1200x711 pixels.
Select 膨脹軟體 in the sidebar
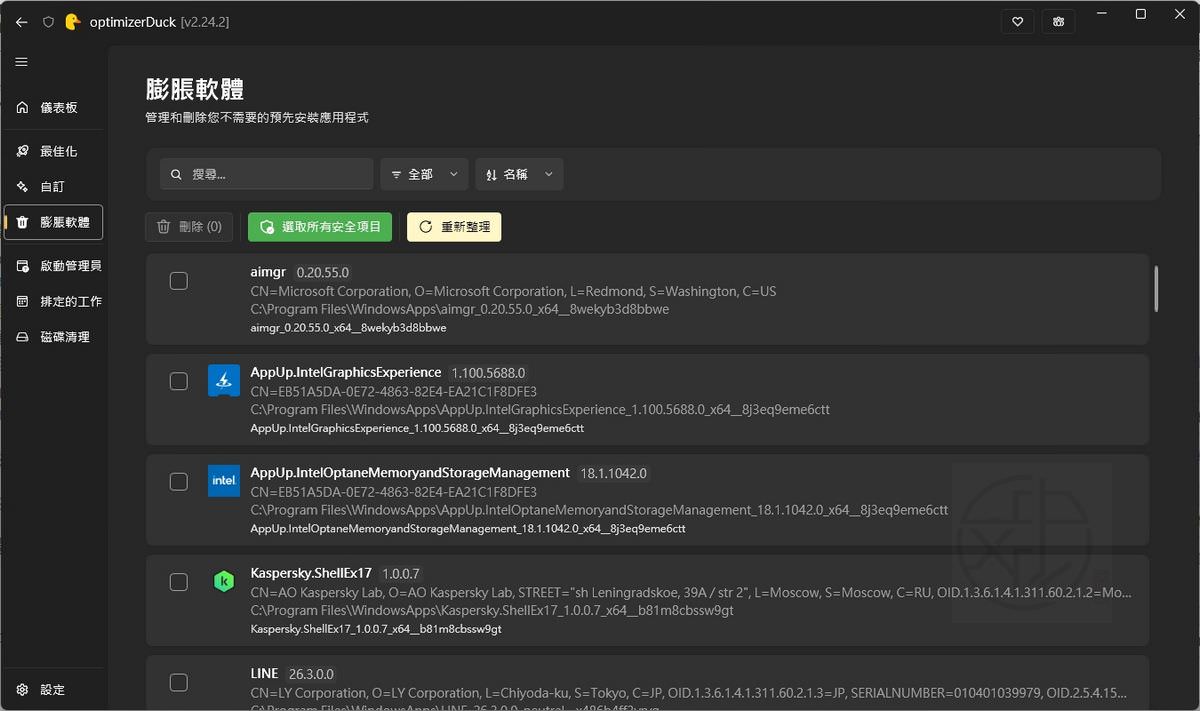(x=54, y=222)
